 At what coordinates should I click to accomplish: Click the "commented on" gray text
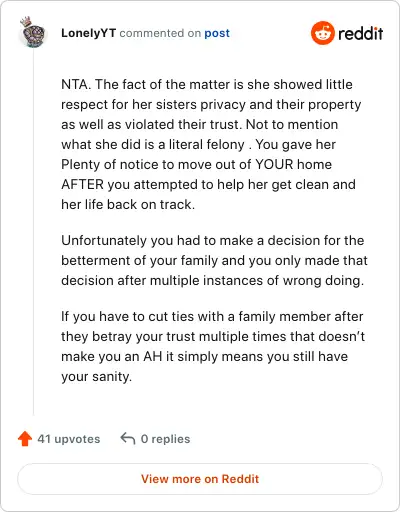coord(160,33)
